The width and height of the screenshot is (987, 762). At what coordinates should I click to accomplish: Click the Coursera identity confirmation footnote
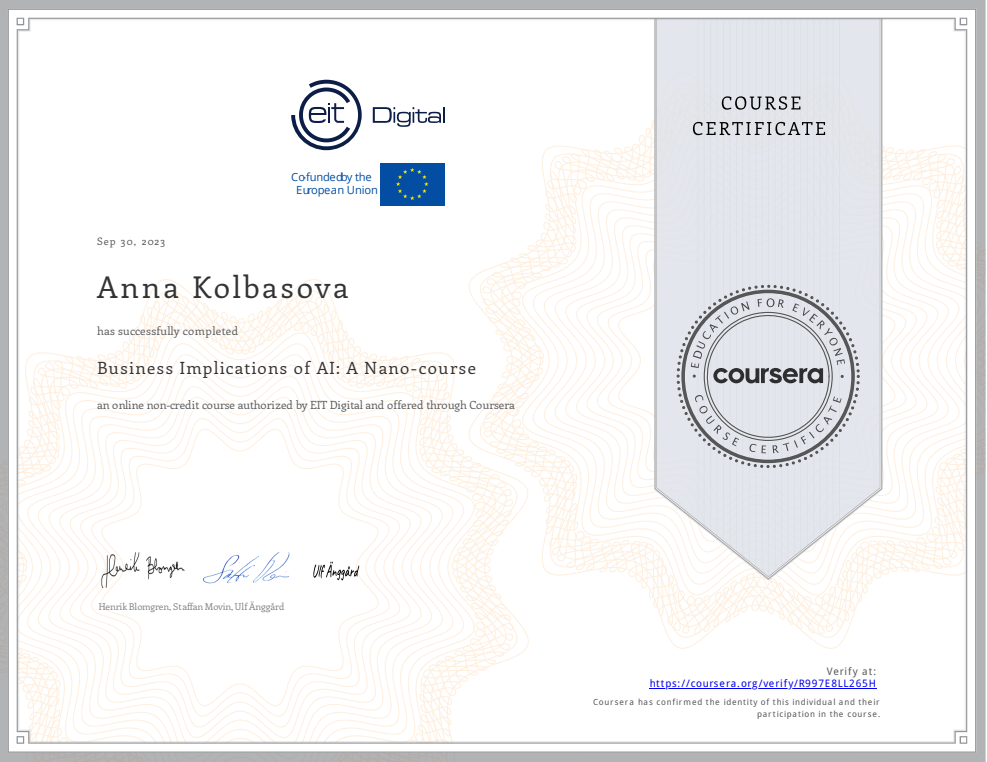tap(735, 708)
